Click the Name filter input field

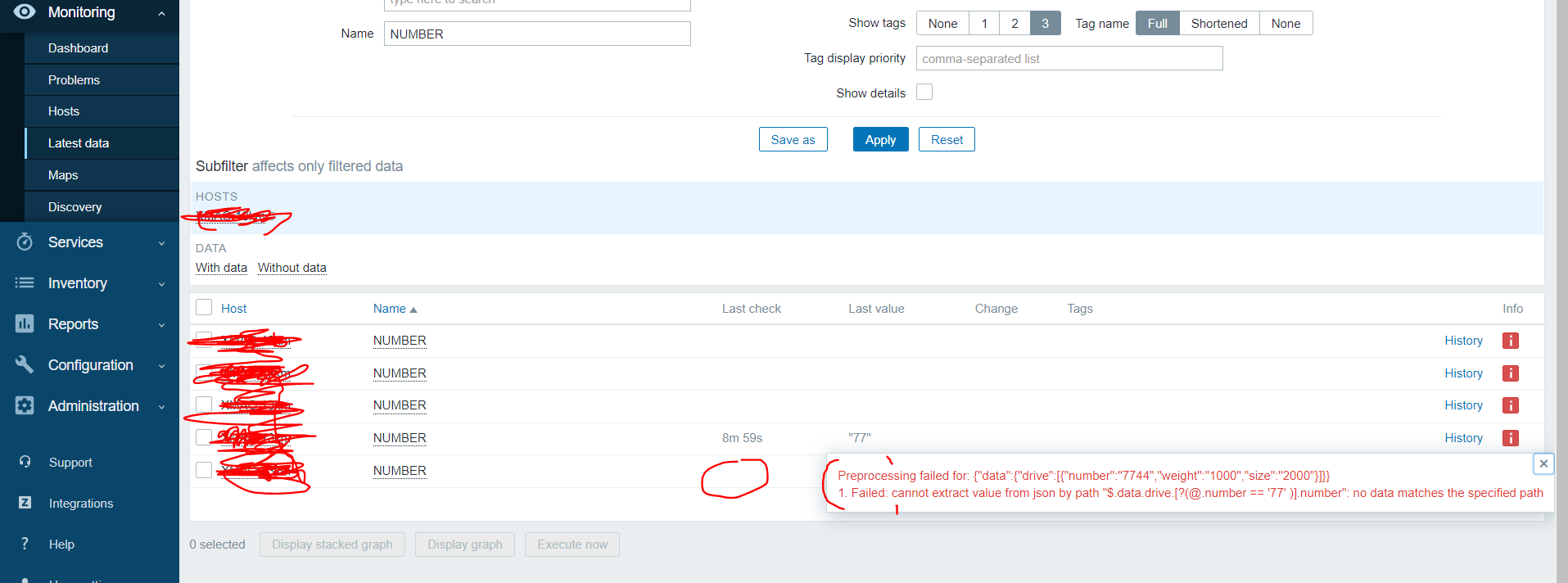(x=537, y=34)
